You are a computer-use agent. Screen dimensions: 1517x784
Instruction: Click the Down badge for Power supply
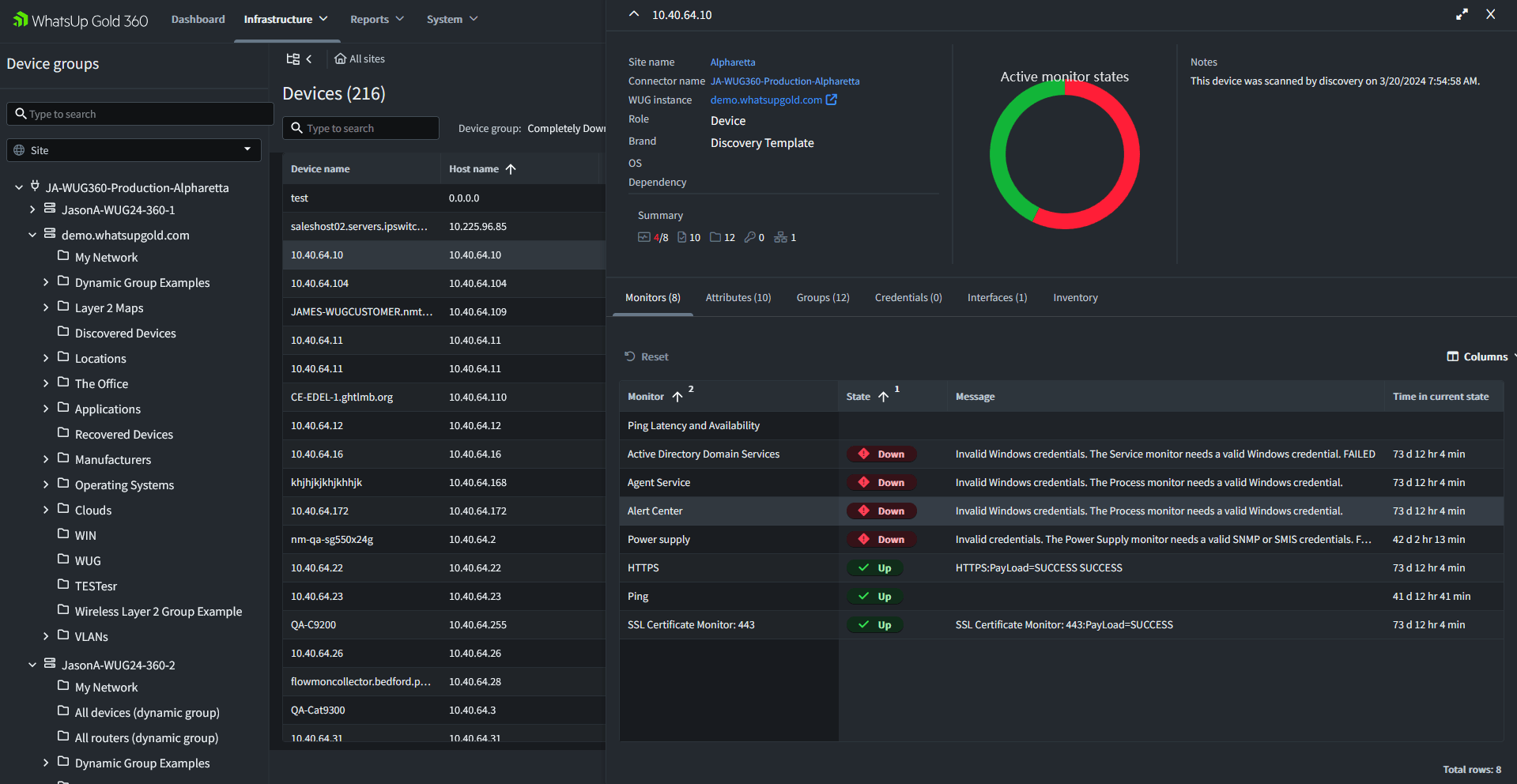tap(881, 540)
